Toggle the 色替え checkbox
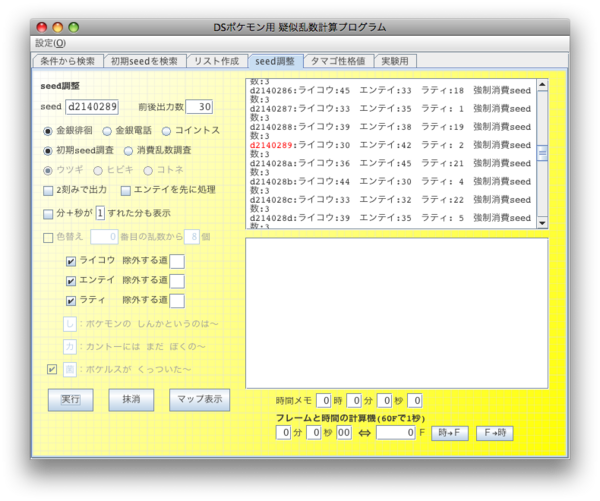Image resolution: width=600 pixels, height=501 pixels. tap(48, 238)
